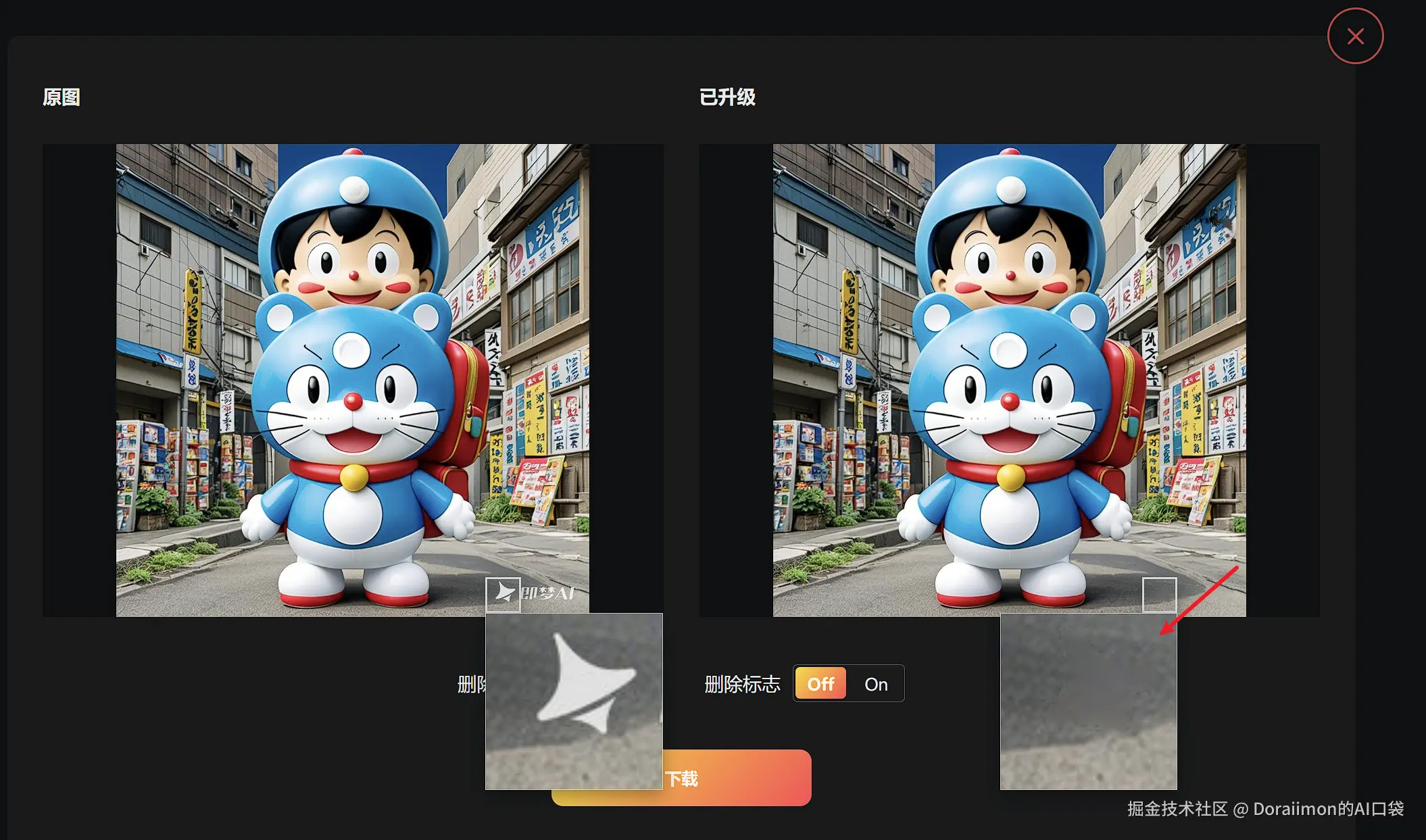The height and width of the screenshot is (840, 1426).
Task: Click the 原图 heading label
Action: pyautogui.click(x=62, y=97)
